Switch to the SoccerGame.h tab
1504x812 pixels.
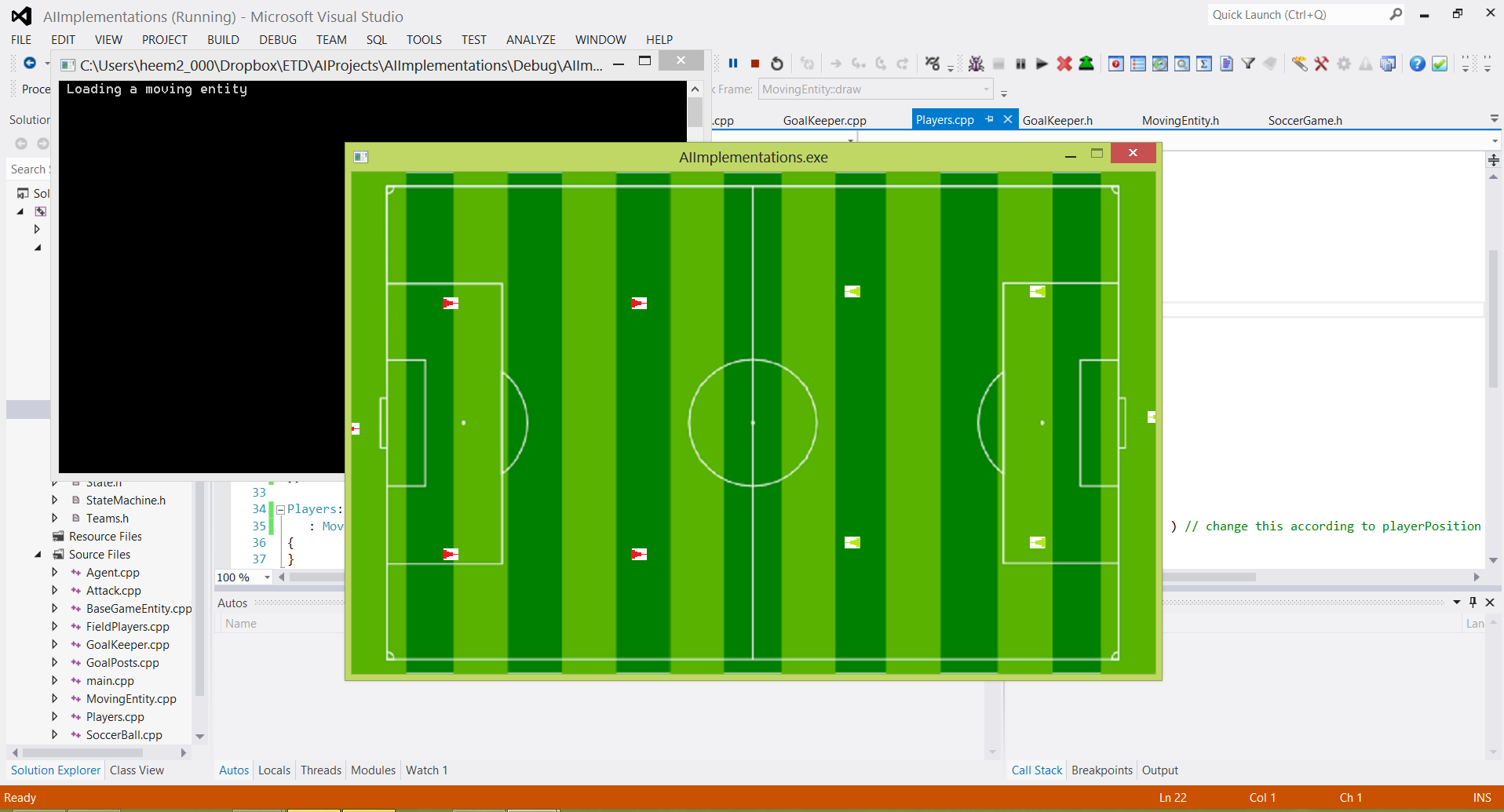point(1305,120)
